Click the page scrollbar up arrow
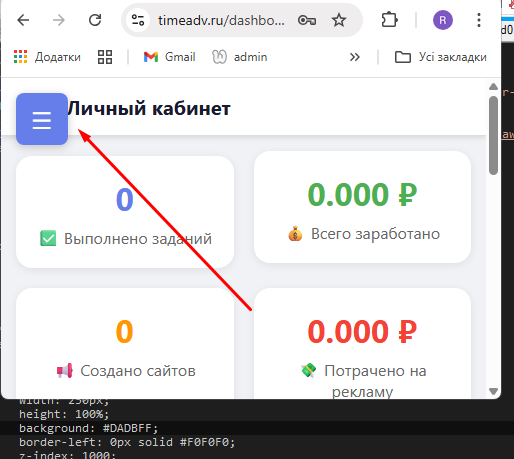This screenshot has height=459, width=514. tap(493, 87)
